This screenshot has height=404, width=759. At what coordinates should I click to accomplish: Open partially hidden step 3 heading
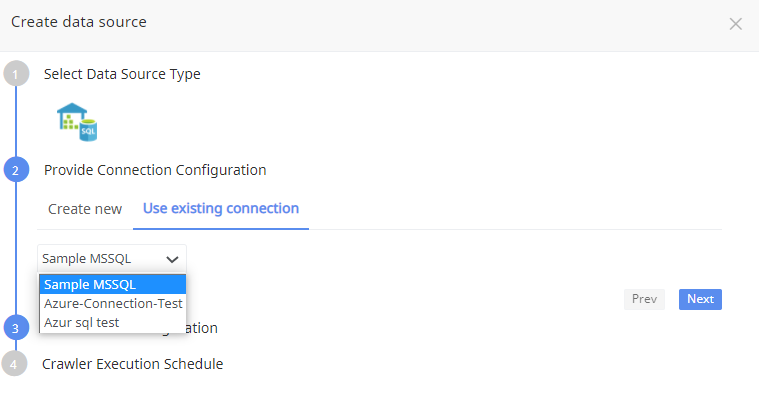[202, 328]
